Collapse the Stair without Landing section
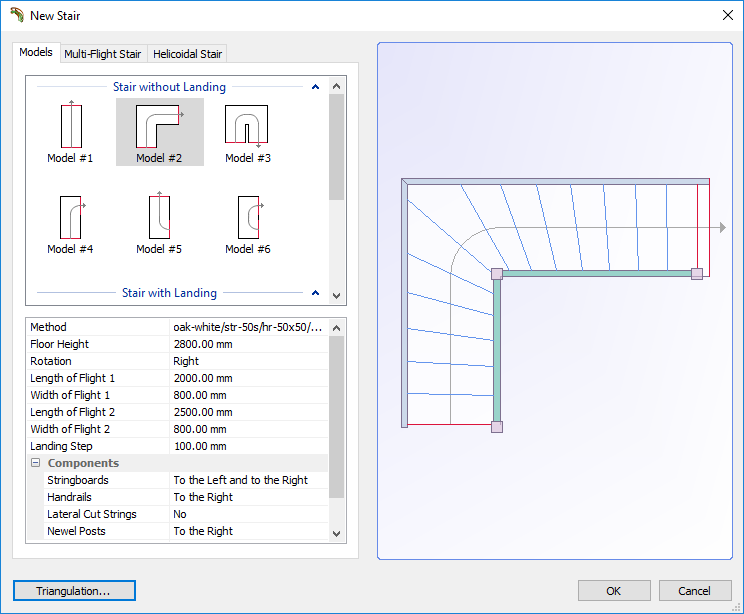The image size is (744, 614). click(x=316, y=87)
